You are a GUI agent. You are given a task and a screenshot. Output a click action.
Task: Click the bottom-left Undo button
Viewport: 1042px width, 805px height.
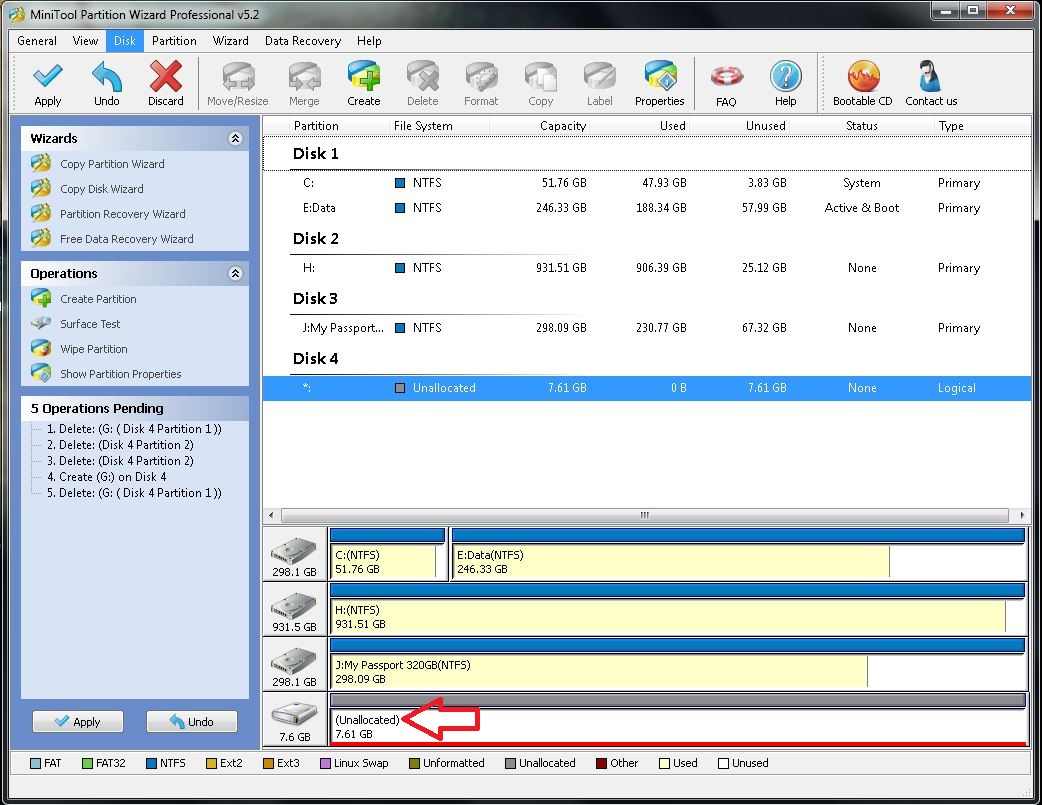(x=191, y=721)
